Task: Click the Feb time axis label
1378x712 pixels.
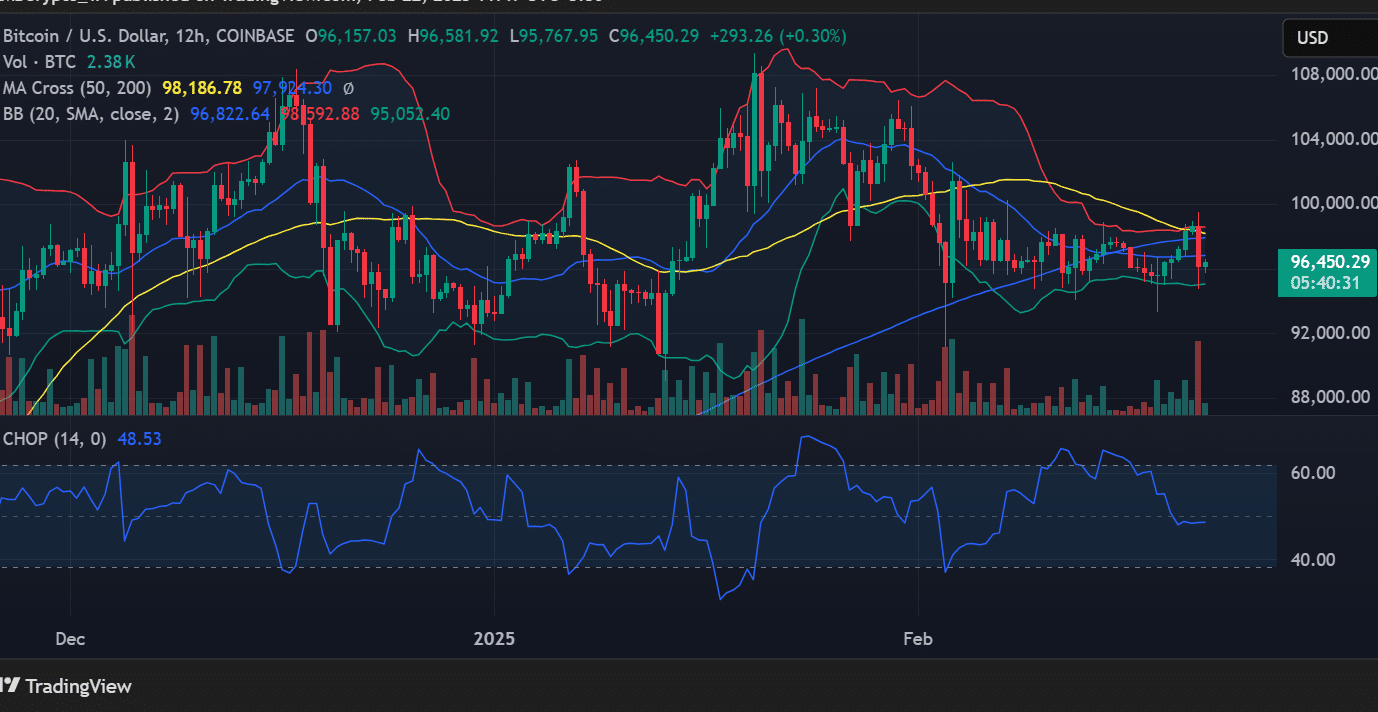Action: click(917, 638)
